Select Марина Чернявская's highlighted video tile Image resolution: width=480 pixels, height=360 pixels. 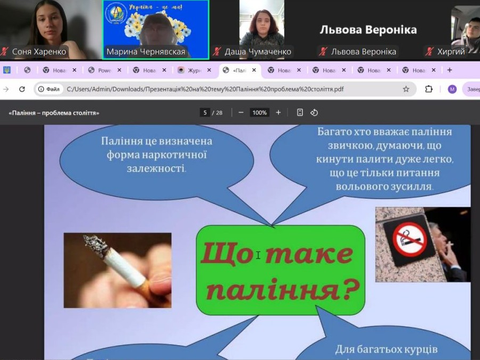click(x=156, y=29)
